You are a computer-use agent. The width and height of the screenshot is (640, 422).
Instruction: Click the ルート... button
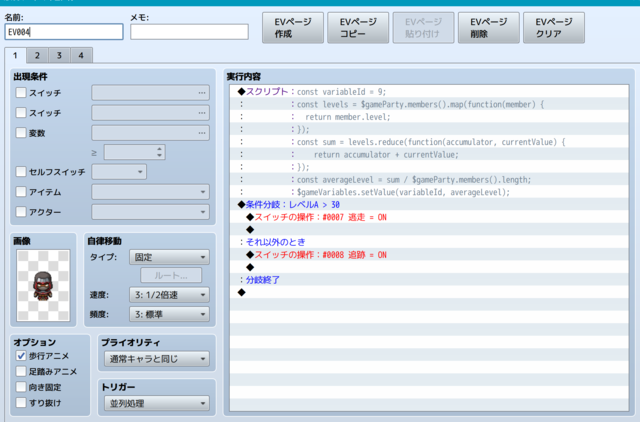171,275
